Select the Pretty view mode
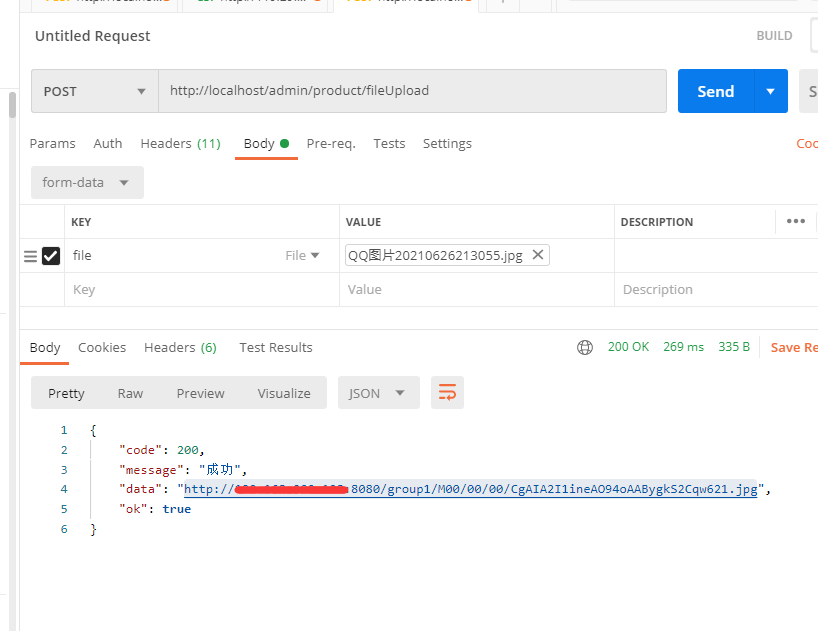 coord(66,393)
